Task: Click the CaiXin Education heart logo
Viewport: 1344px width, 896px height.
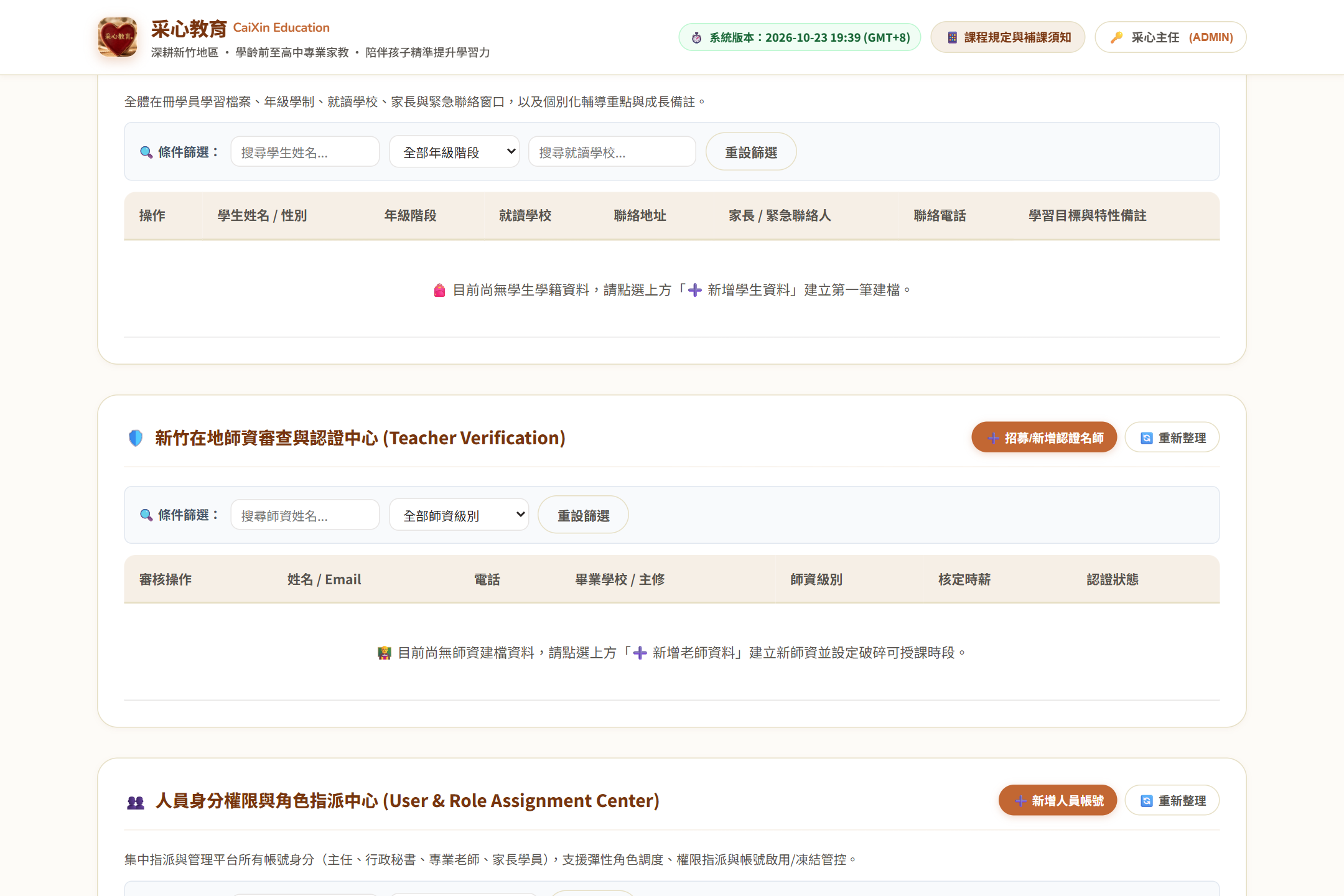Action: [x=118, y=37]
